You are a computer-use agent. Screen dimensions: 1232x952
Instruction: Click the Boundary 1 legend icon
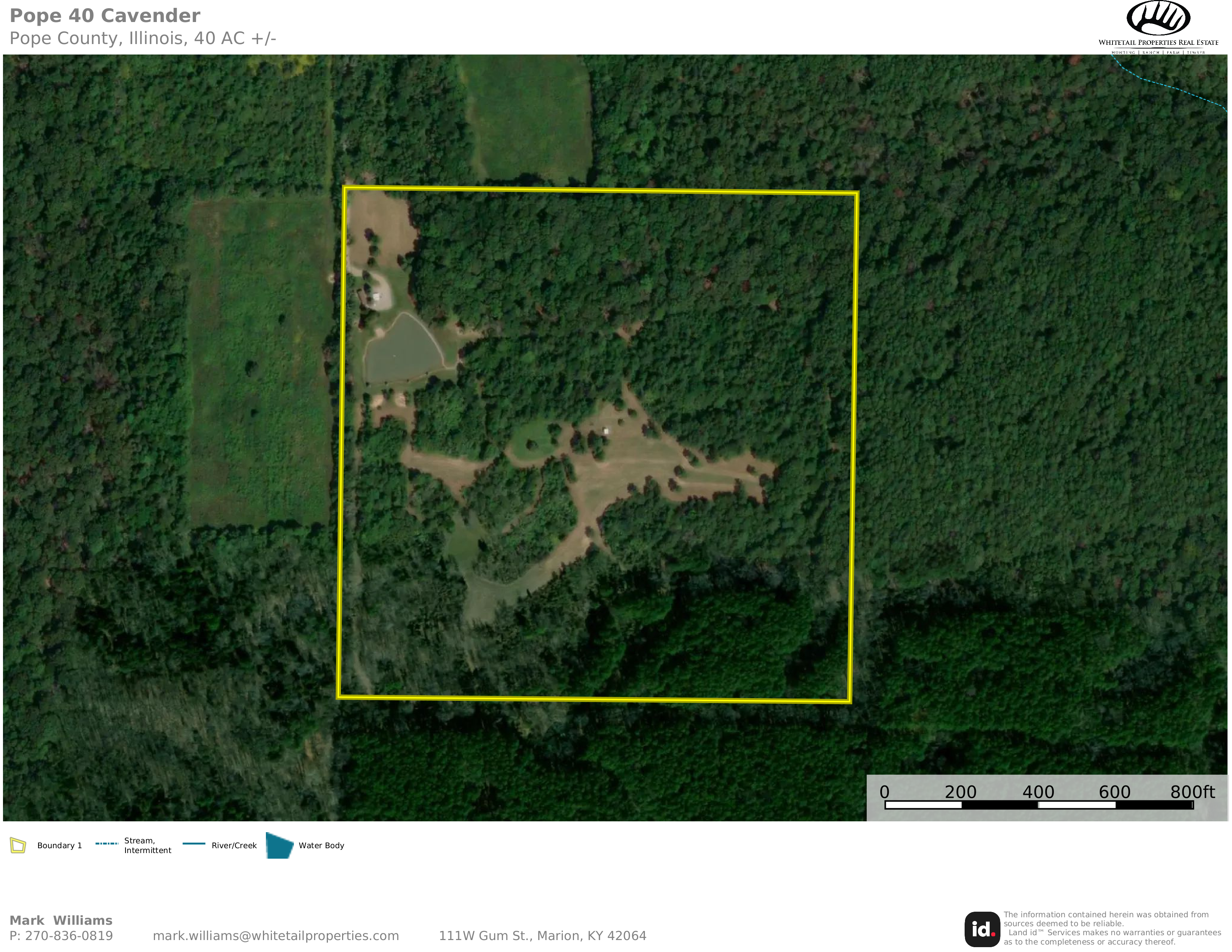(x=18, y=845)
